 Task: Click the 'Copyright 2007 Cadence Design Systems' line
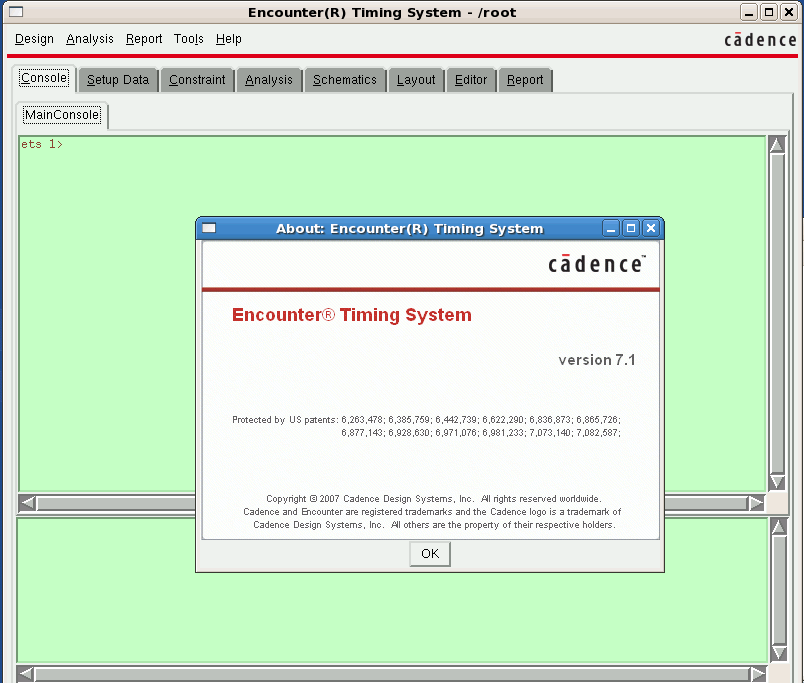point(433,499)
